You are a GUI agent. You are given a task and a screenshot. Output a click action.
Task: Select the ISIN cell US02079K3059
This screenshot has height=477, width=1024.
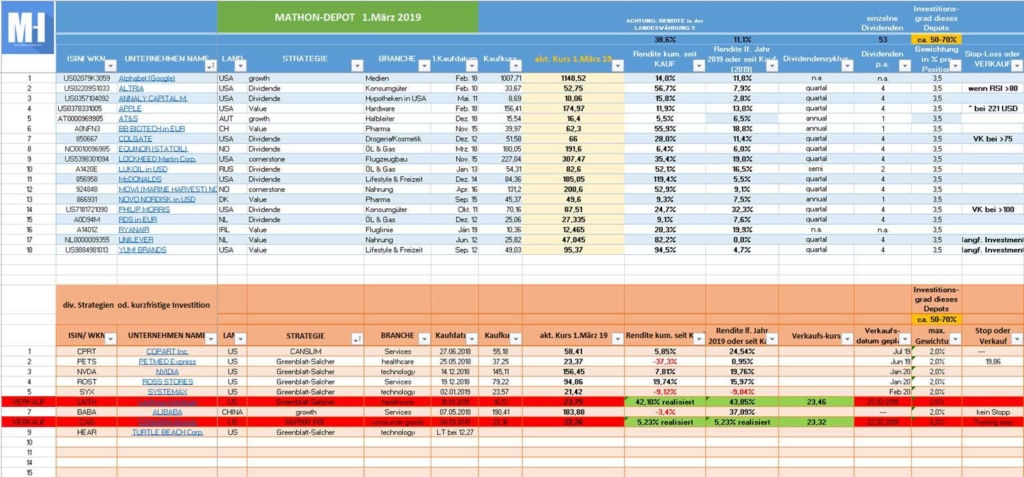[88, 78]
